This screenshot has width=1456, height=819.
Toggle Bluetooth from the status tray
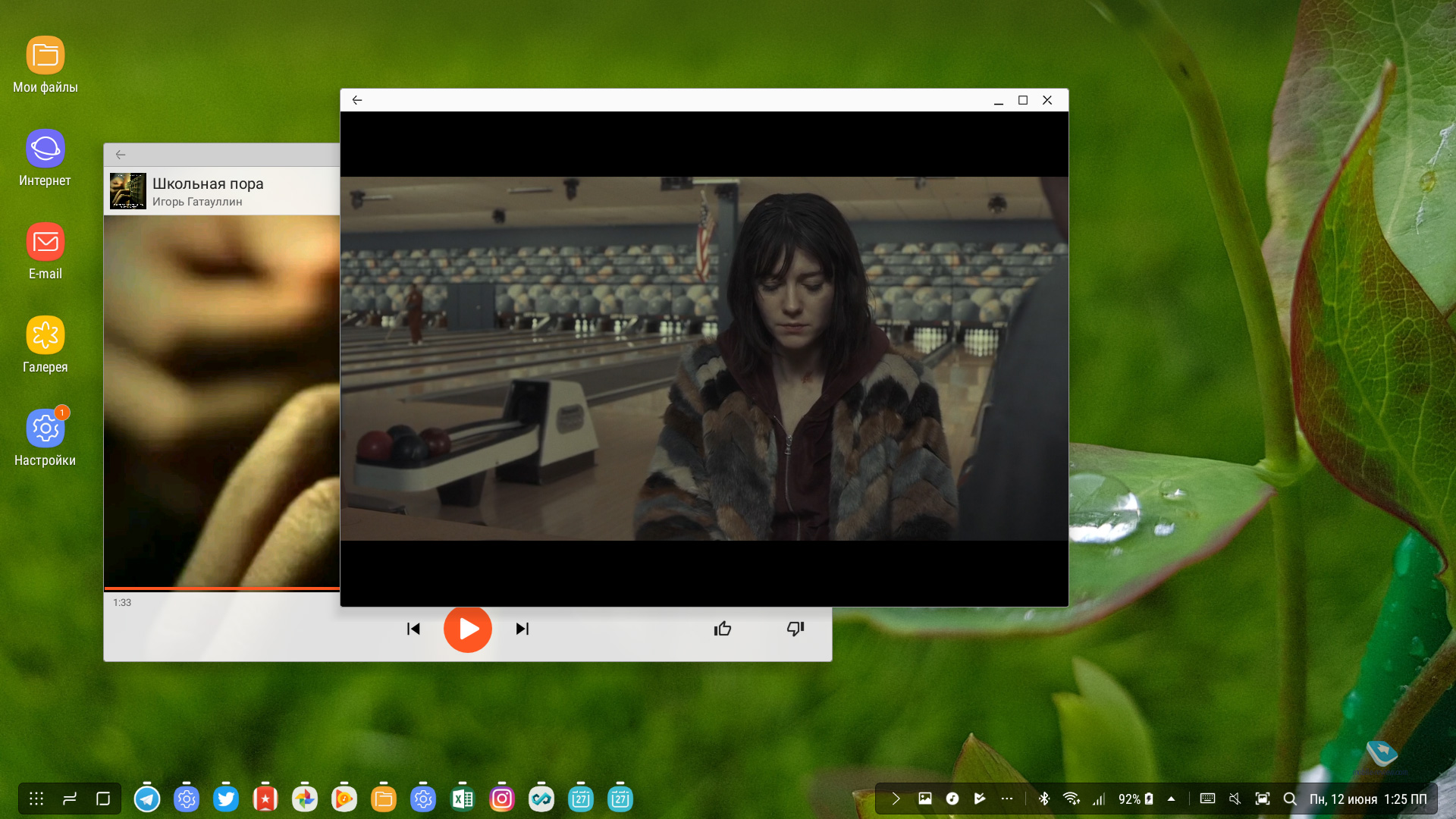pyautogui.click(x=1044, y=799)
